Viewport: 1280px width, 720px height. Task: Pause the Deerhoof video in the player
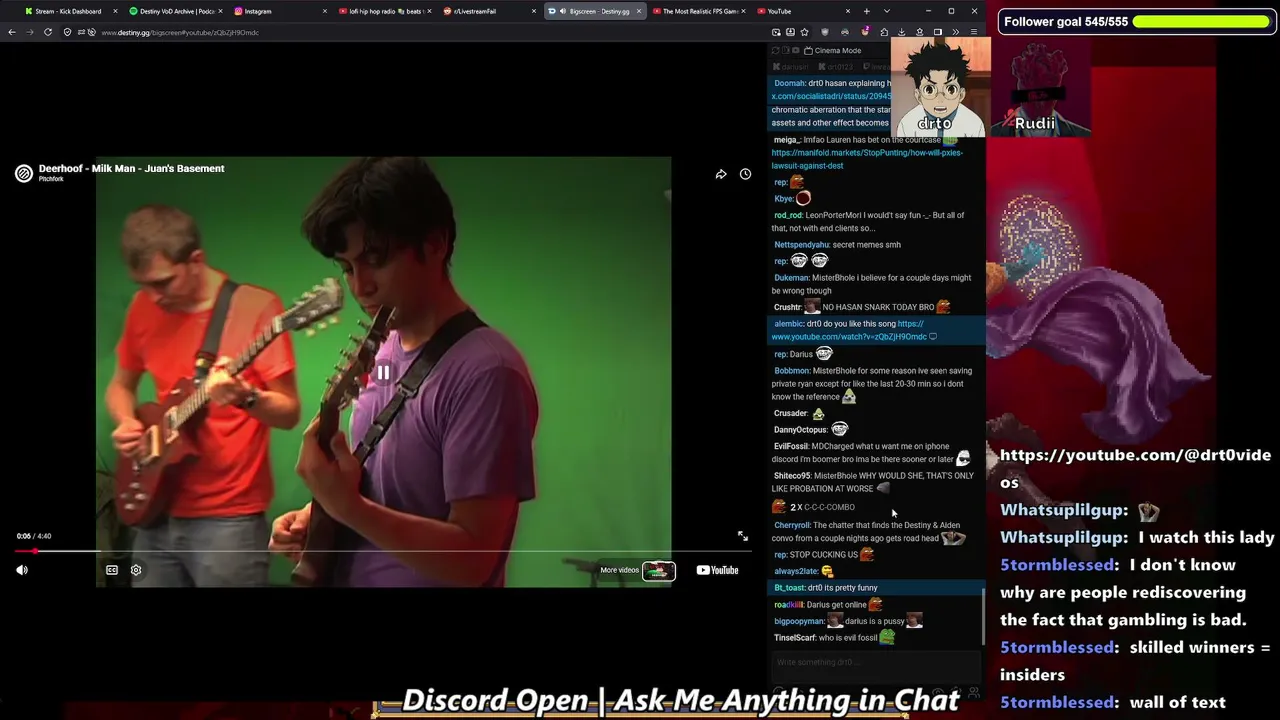click(x=383, y=372)
